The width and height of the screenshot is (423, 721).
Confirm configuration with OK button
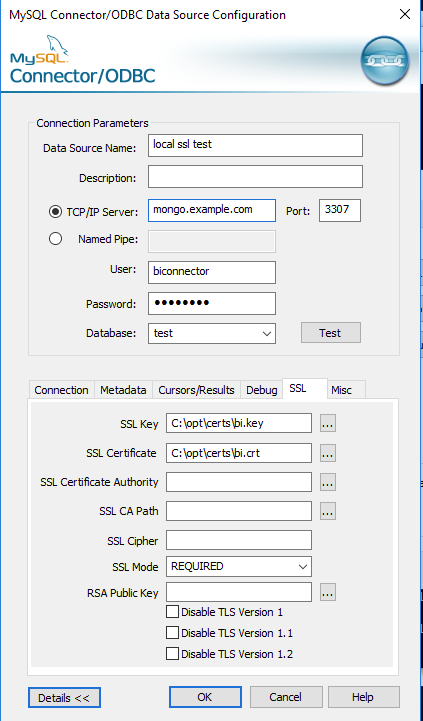point(205,697)
